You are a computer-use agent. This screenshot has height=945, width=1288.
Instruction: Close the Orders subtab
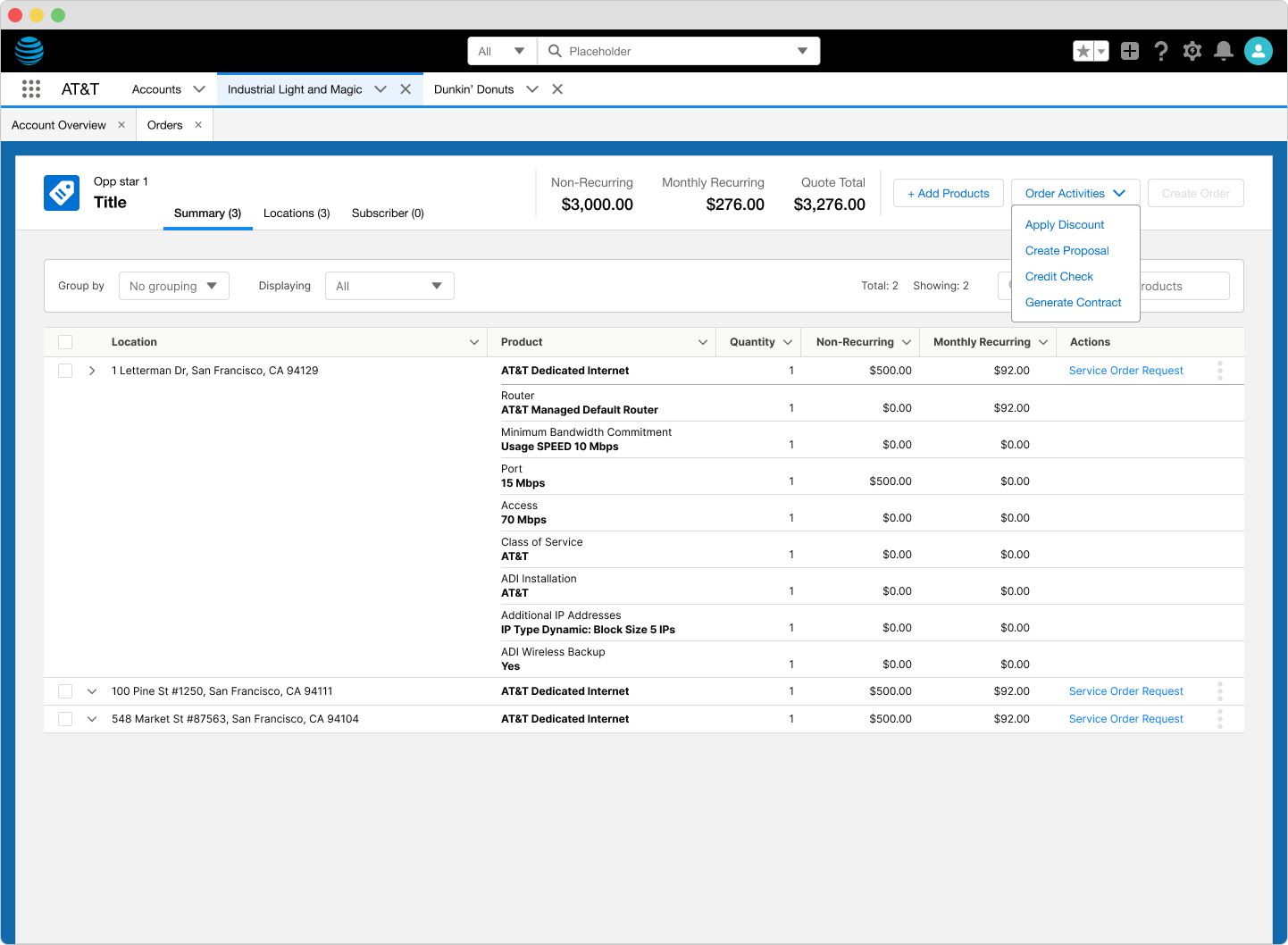point(198,125)
